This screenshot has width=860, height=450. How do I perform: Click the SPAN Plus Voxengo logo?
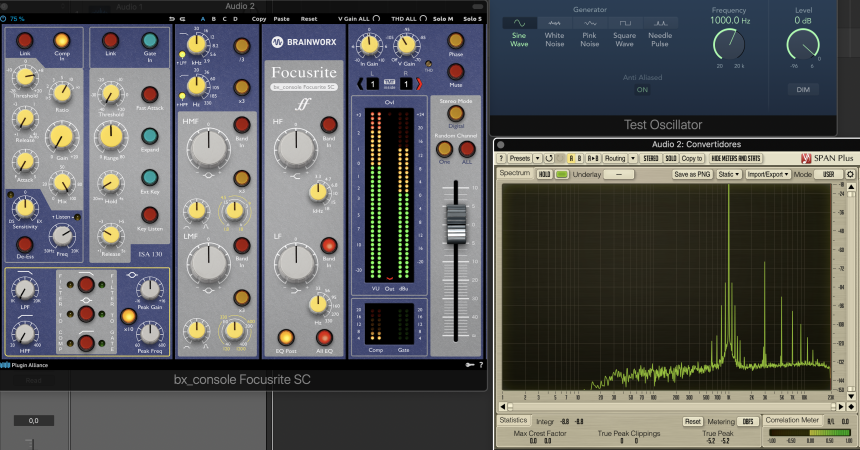[x=806, y=158]
